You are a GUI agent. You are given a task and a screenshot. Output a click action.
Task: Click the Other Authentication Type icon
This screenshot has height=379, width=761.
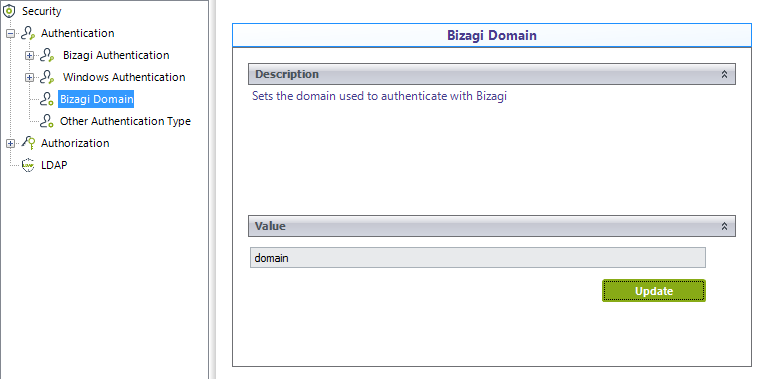coord(47,121)
